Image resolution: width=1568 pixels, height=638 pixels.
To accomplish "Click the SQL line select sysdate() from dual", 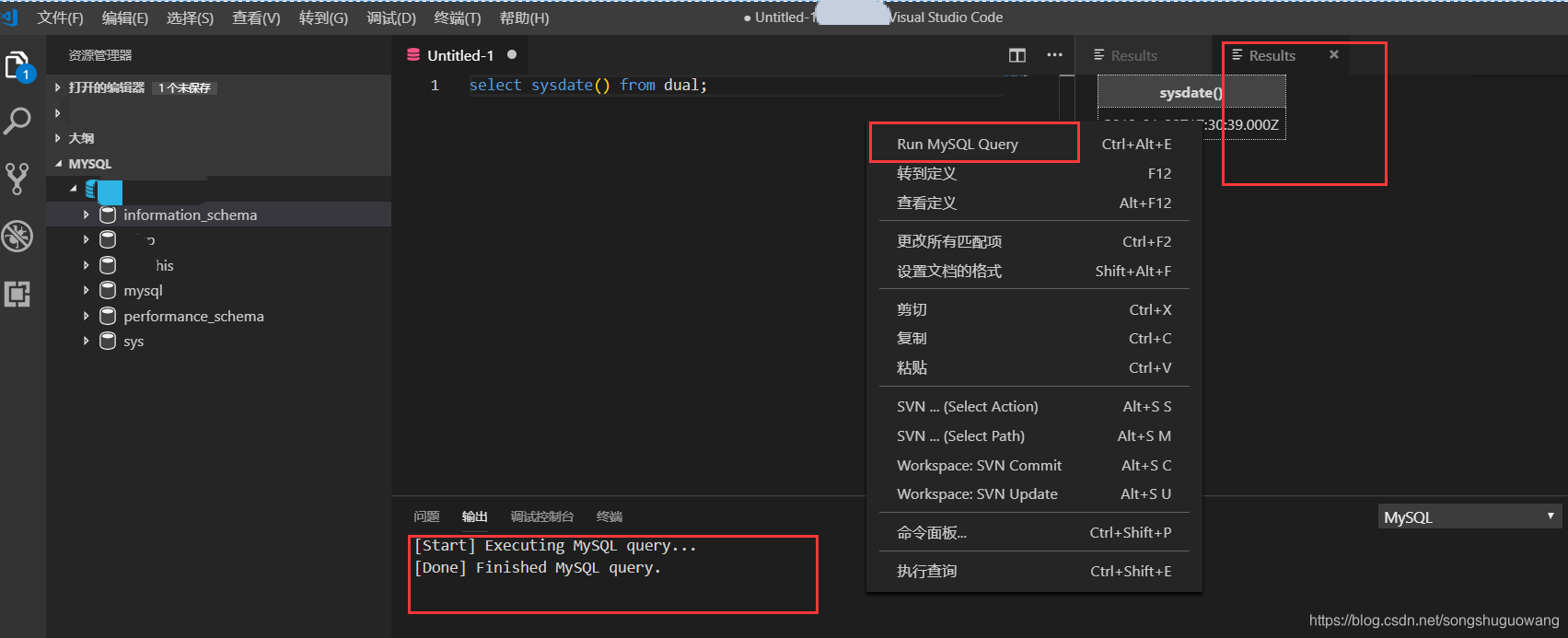I will click(x=588, y=85).
